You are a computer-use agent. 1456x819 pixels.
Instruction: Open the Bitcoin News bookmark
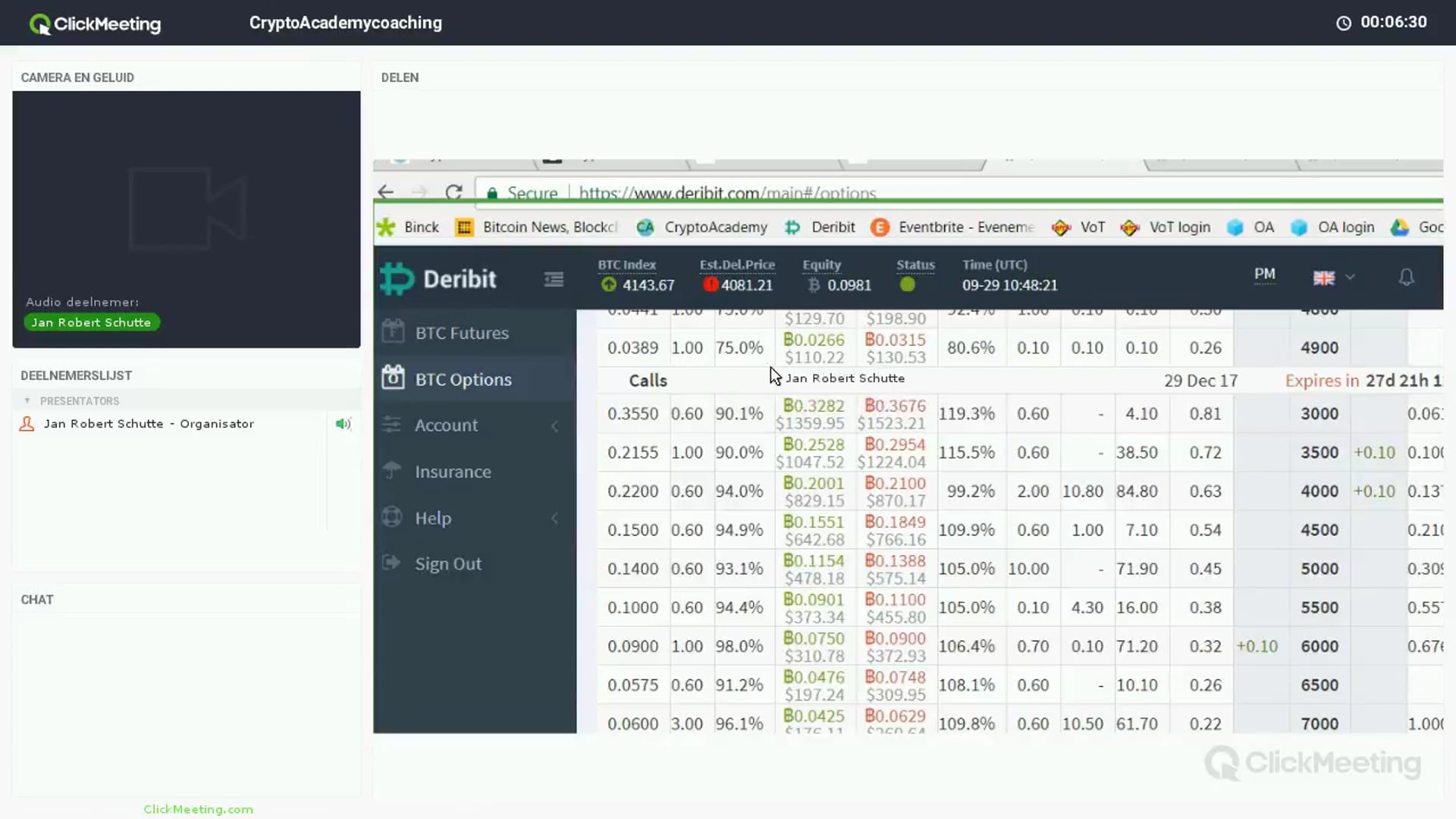click(x=537, y=227)
